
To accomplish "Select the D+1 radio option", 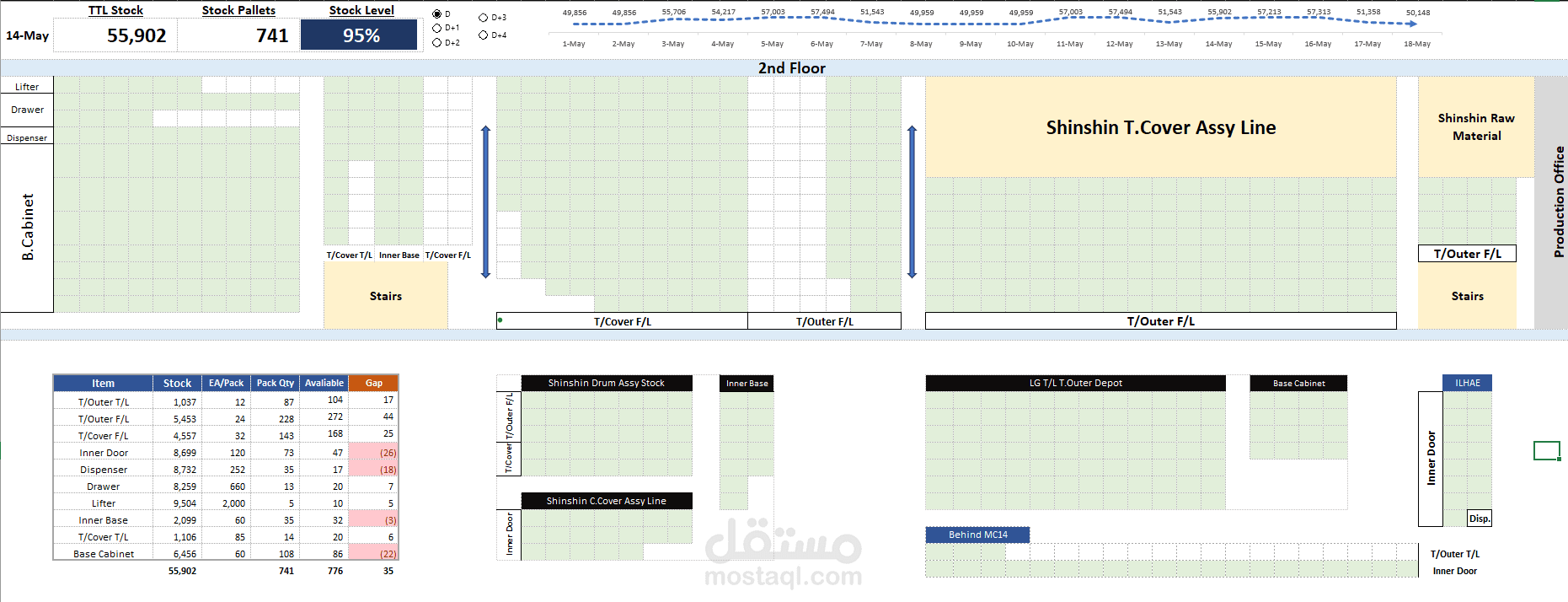I will (436, 28).
